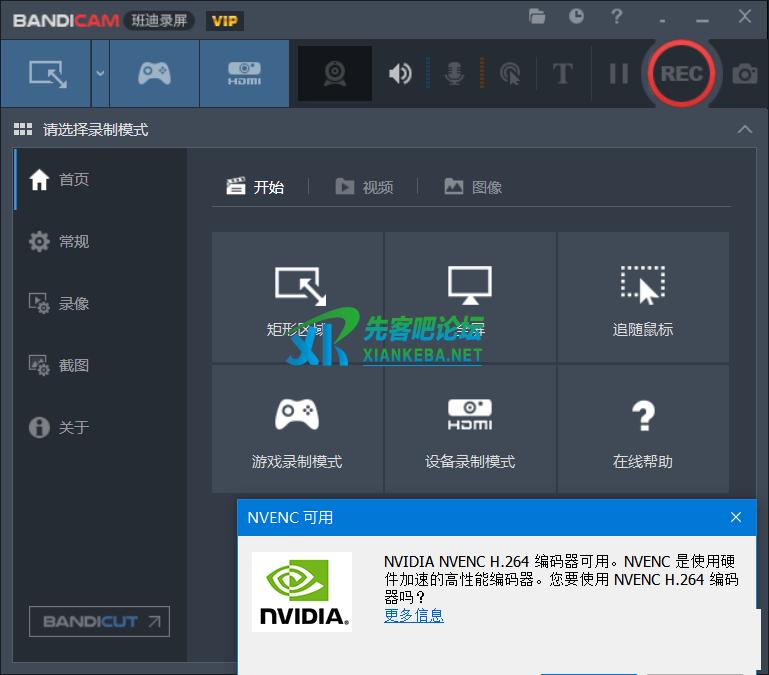Open output folder icon in title bar

538,17
